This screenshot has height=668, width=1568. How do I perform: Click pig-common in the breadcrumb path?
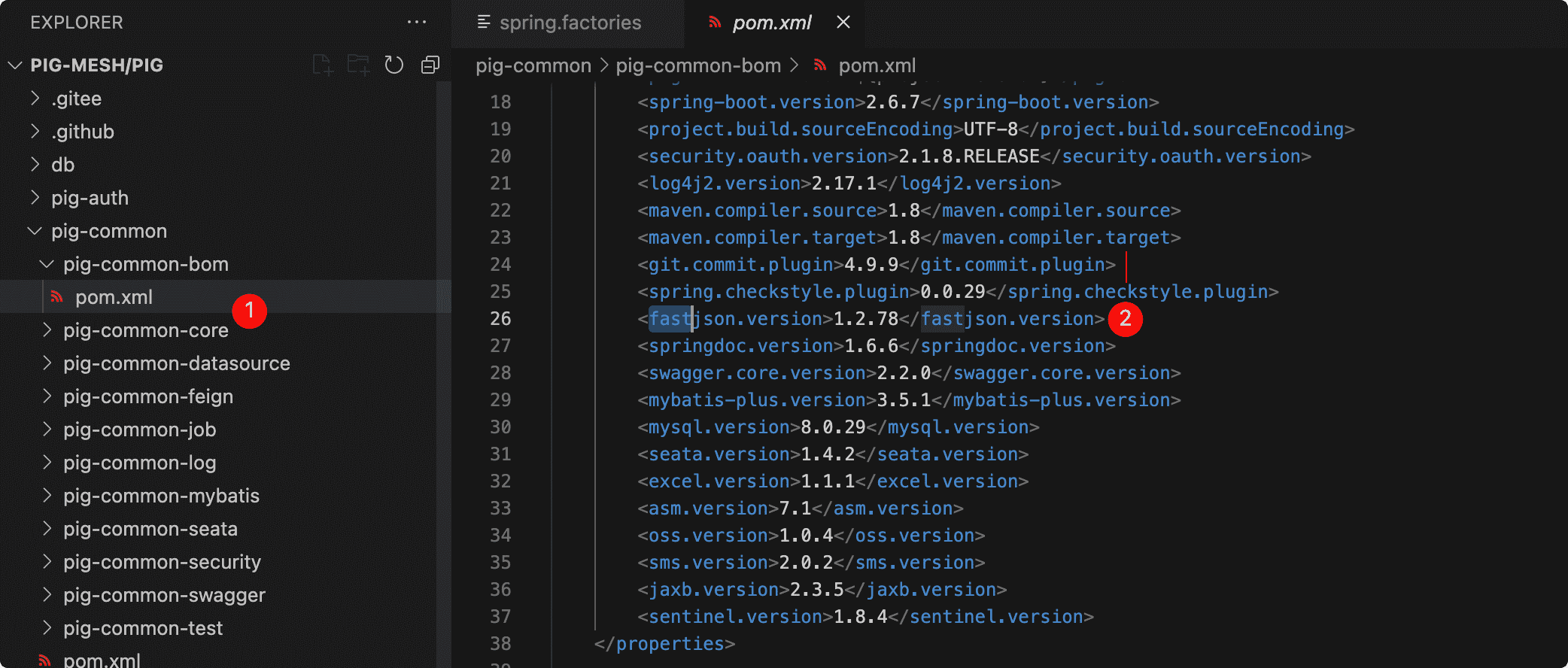coord(533,65)
